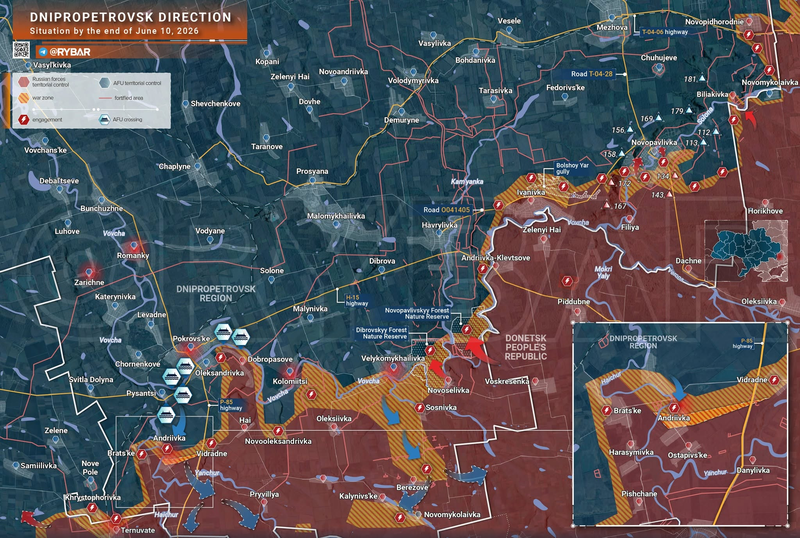Select the engagement marker north of Piddubne

[x=567, y=281]
